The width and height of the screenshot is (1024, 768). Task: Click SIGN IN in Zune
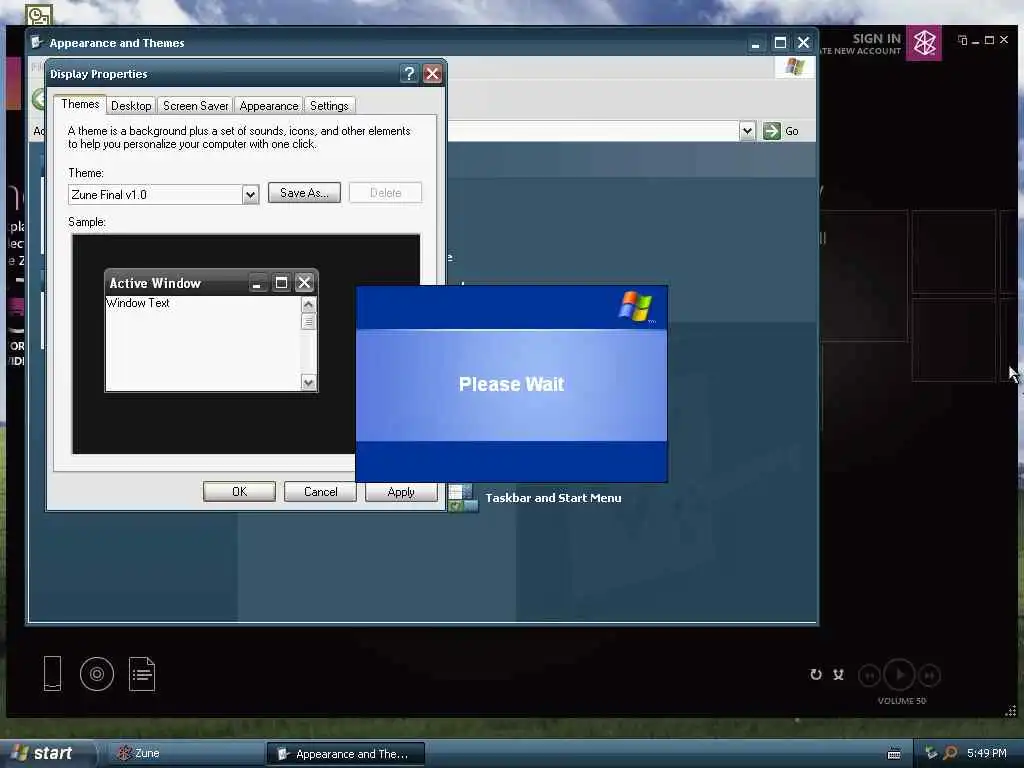(x=876, y=39)
